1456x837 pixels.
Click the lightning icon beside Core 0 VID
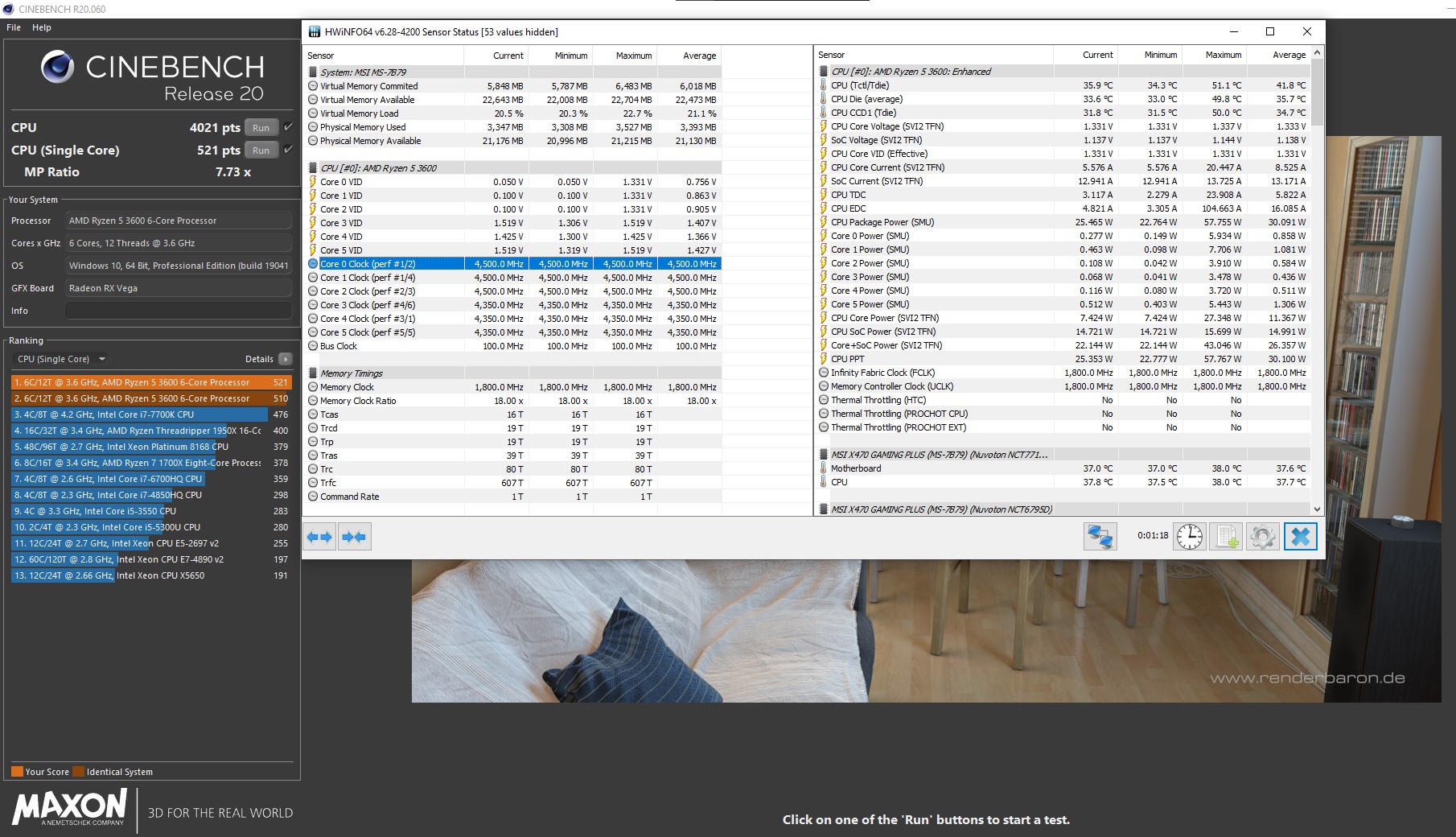coord(313,182)
